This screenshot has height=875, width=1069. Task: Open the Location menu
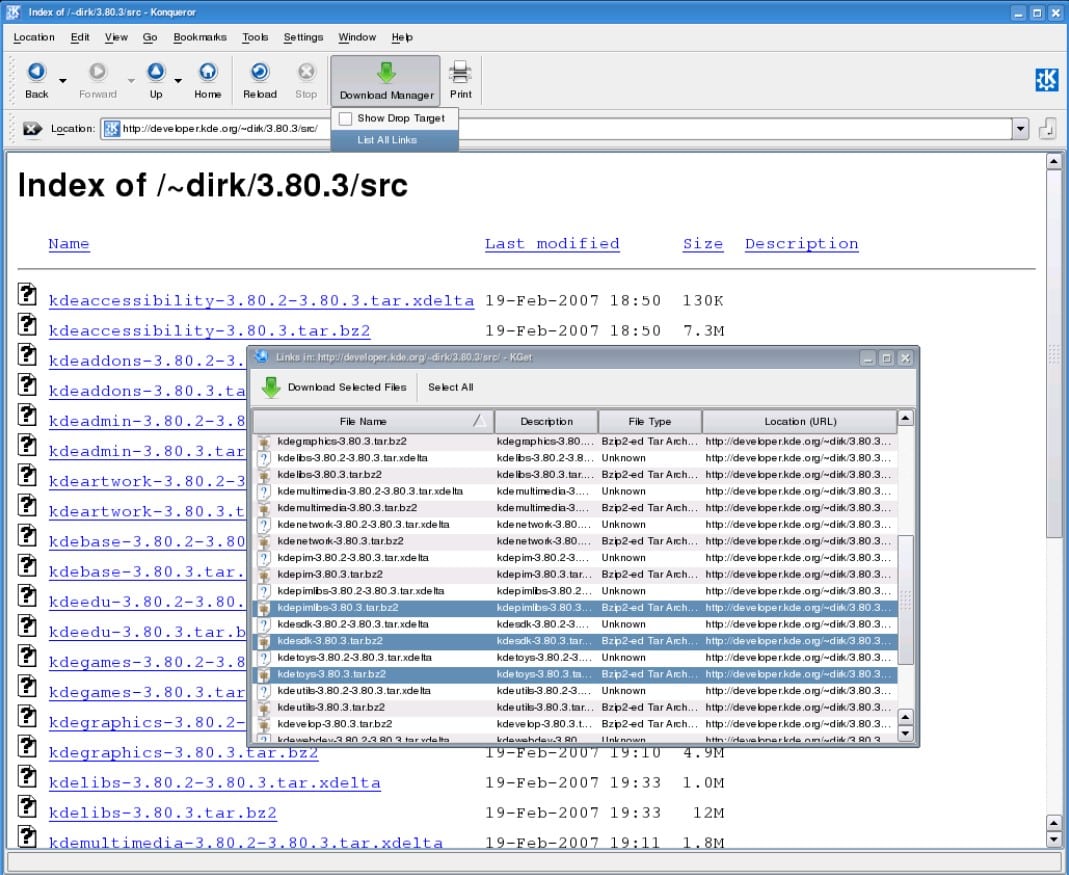tap(34, 38)
